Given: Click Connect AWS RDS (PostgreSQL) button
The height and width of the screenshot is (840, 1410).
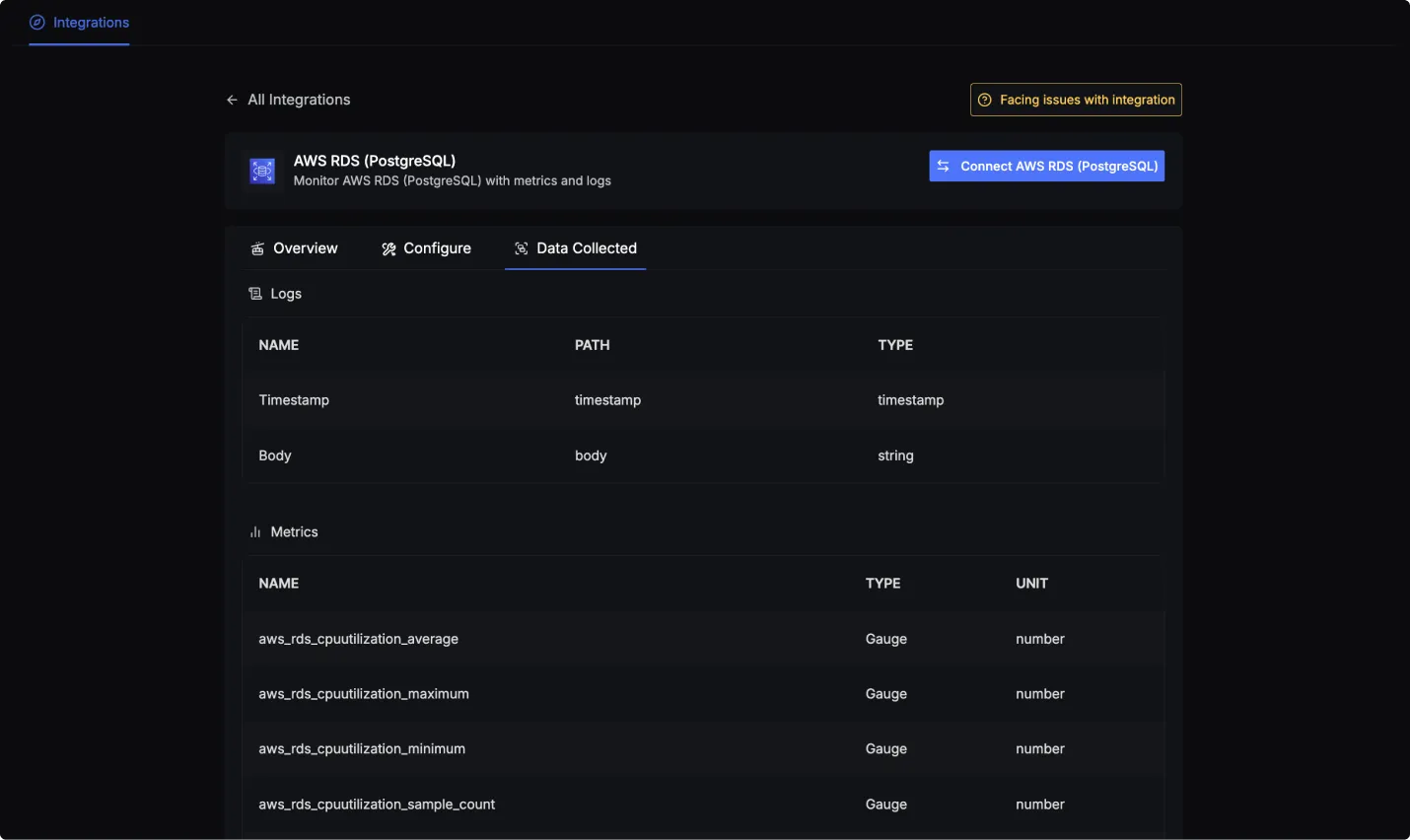Looking at the screenshot, I should (1046, 166).
